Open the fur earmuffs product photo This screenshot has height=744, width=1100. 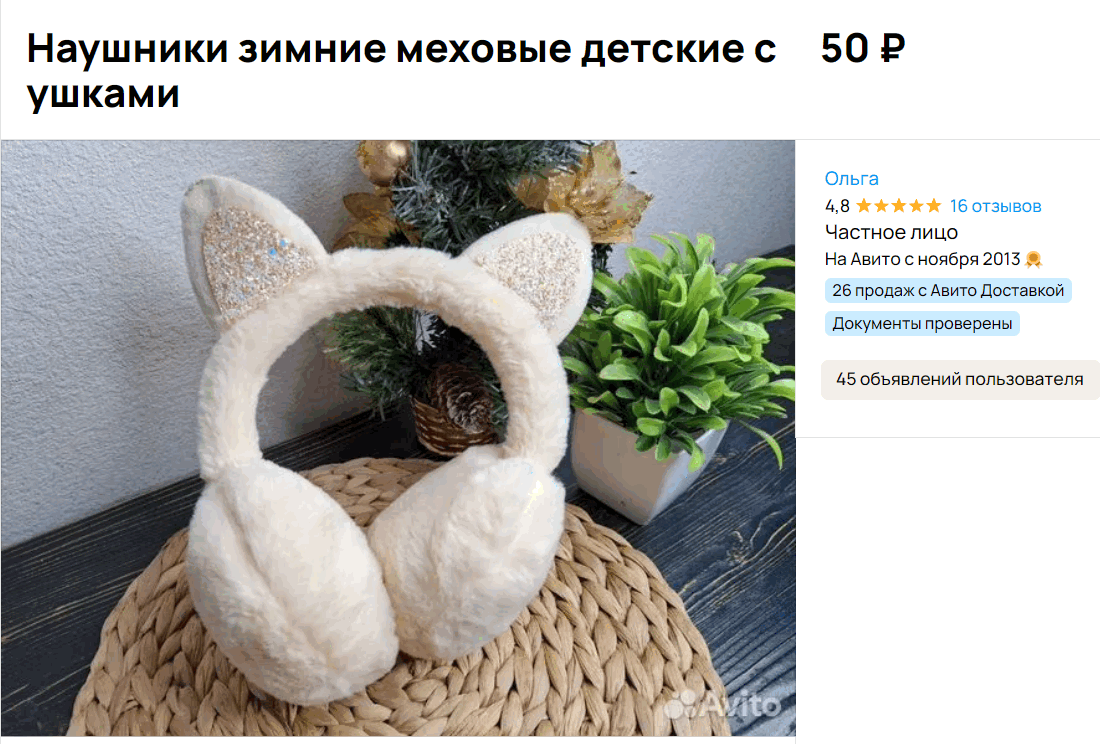398,438
